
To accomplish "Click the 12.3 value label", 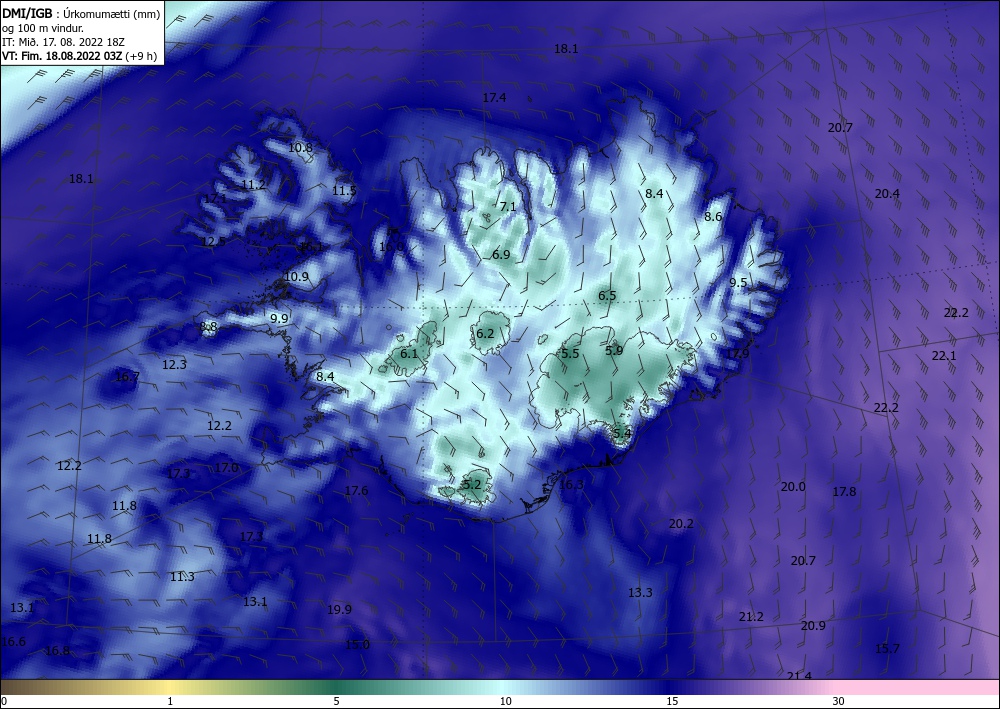I will click(174, 365).
